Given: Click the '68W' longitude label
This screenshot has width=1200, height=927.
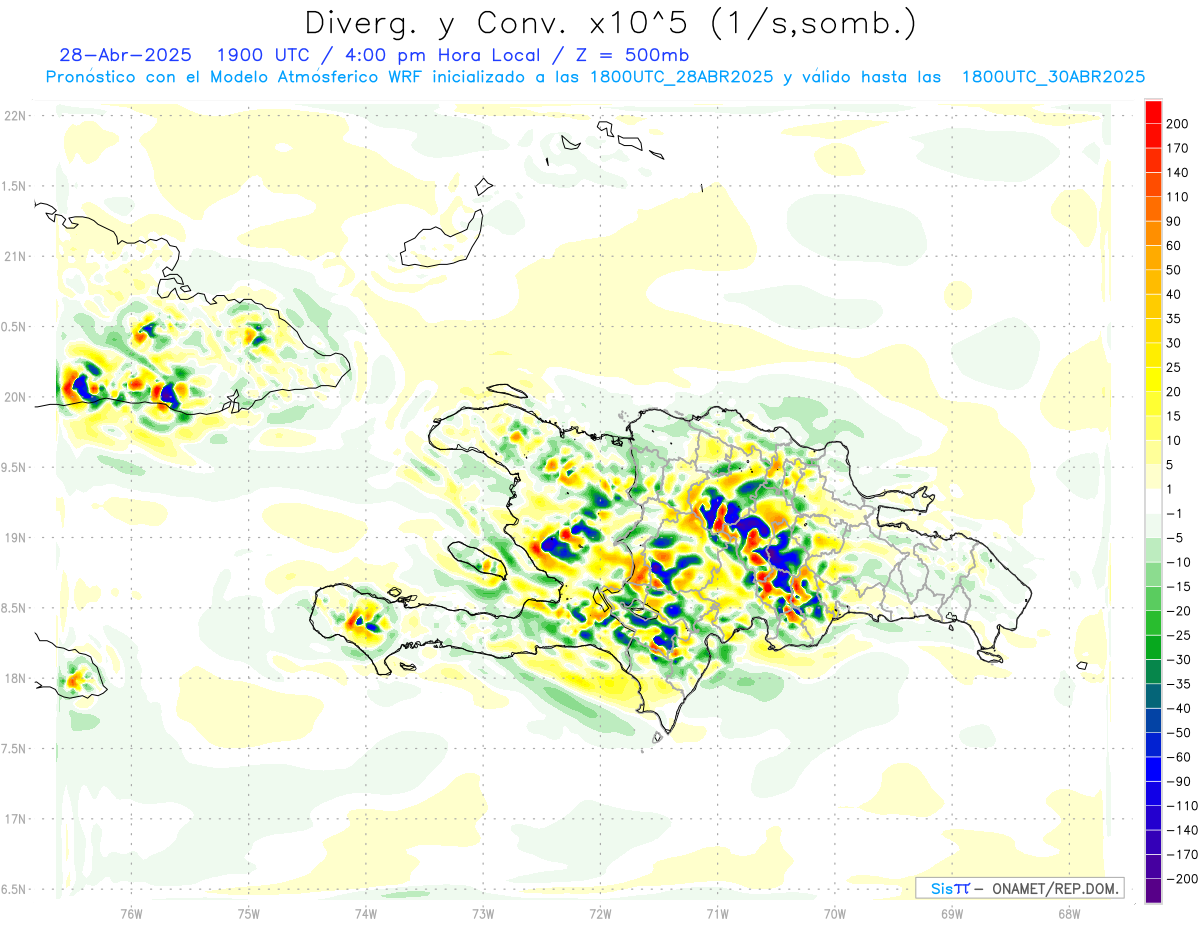Looking at the screenshot, I should pos(1069,914).
